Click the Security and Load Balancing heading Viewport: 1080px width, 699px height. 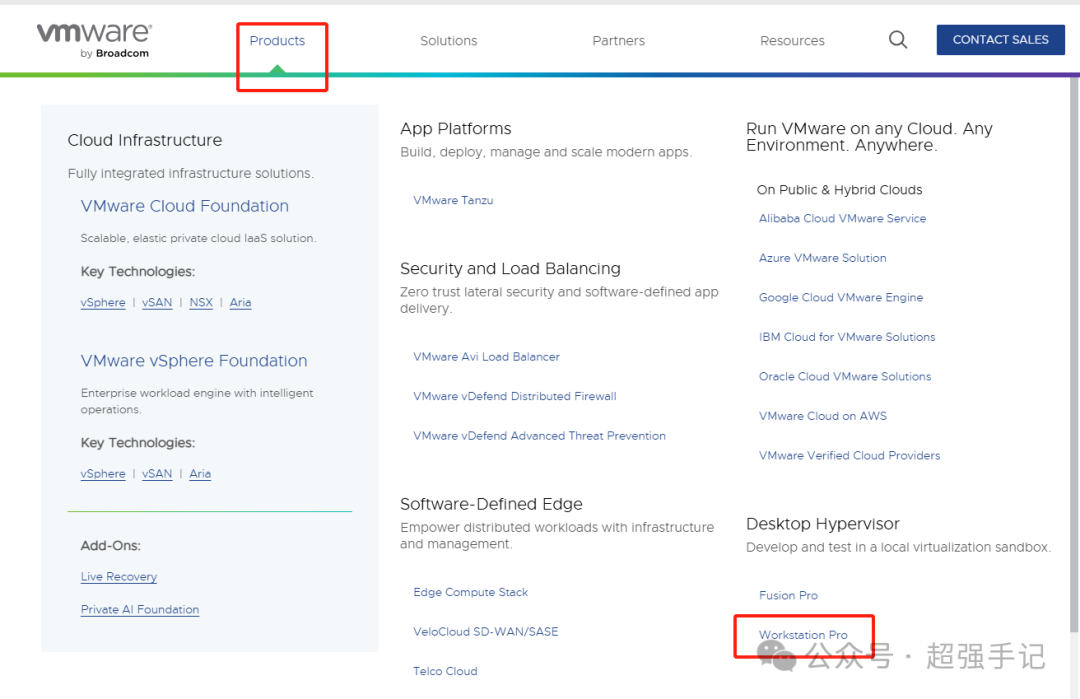coord(510,269)
